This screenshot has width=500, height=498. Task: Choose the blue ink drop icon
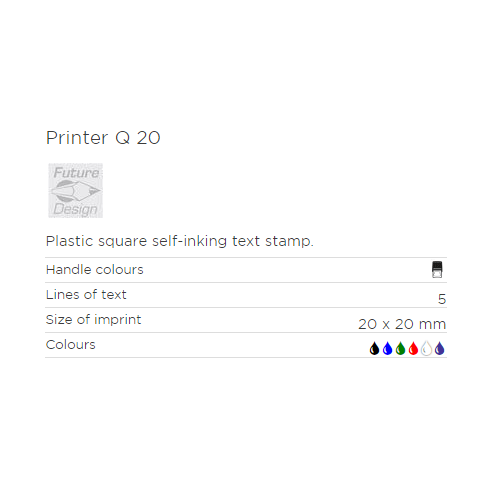(x=387, y=348)
